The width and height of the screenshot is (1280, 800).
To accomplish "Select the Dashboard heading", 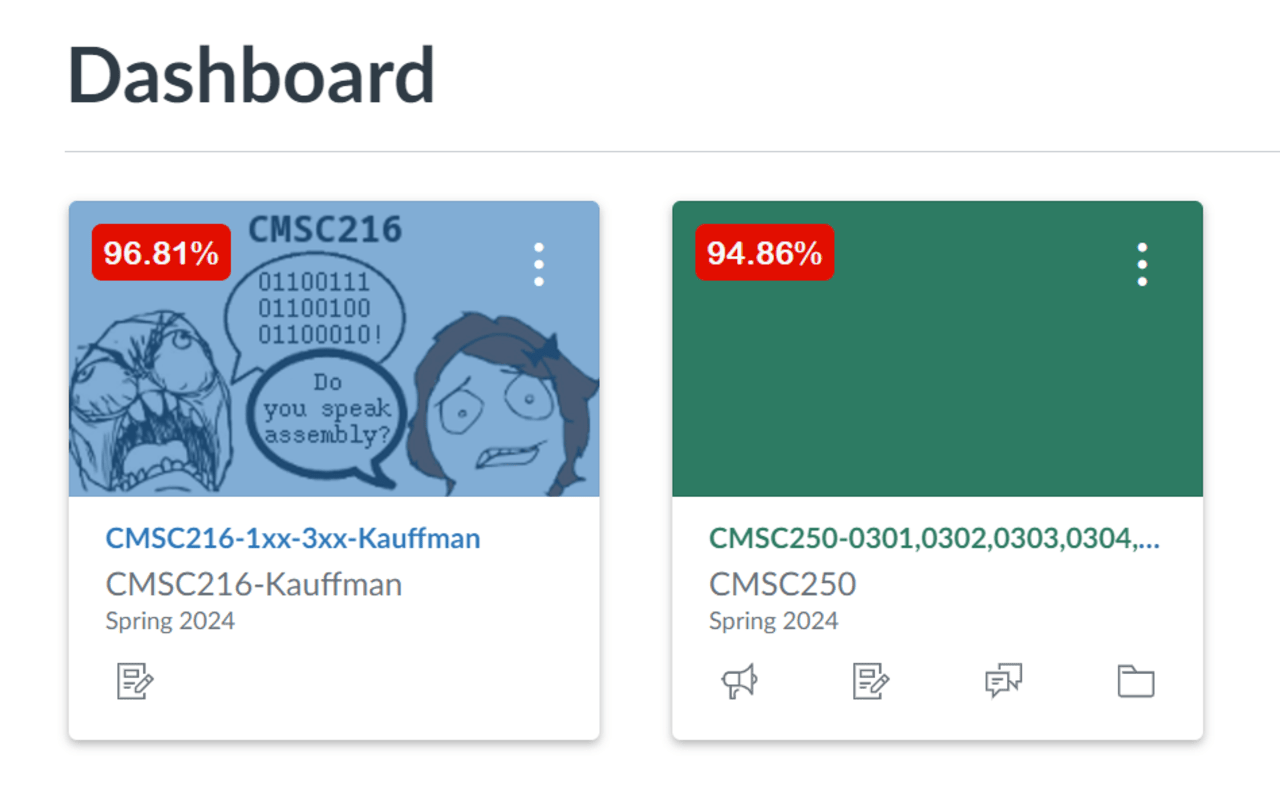I will [250, 73].
